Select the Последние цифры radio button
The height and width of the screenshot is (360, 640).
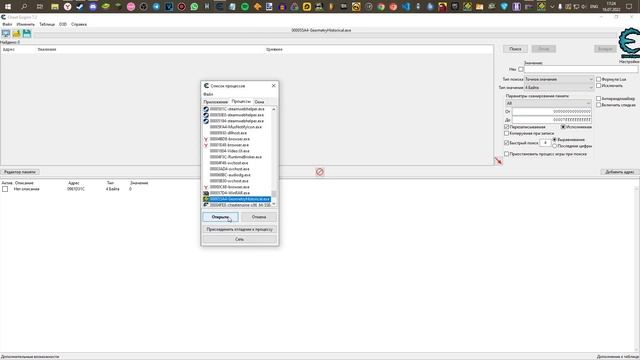pyautogui.click(x=555, y=146)
